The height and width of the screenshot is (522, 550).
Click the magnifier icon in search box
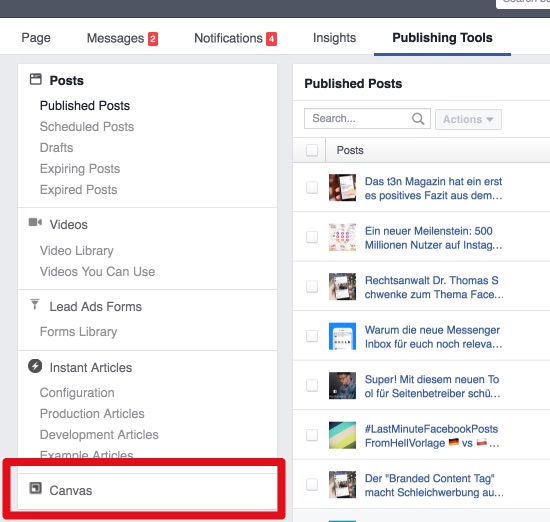click(418, 119)
